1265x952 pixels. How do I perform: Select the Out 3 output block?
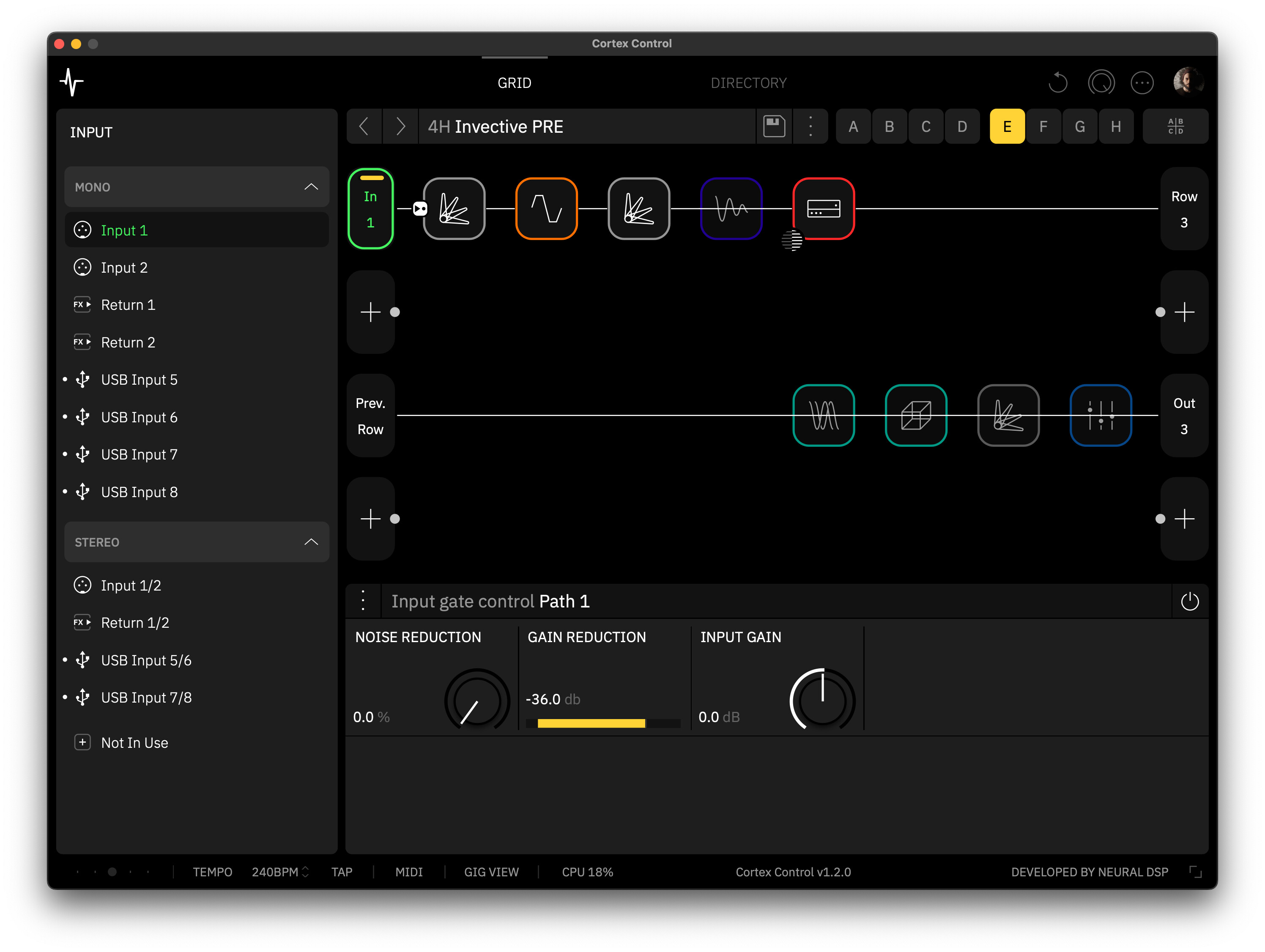click(1184, 416)
